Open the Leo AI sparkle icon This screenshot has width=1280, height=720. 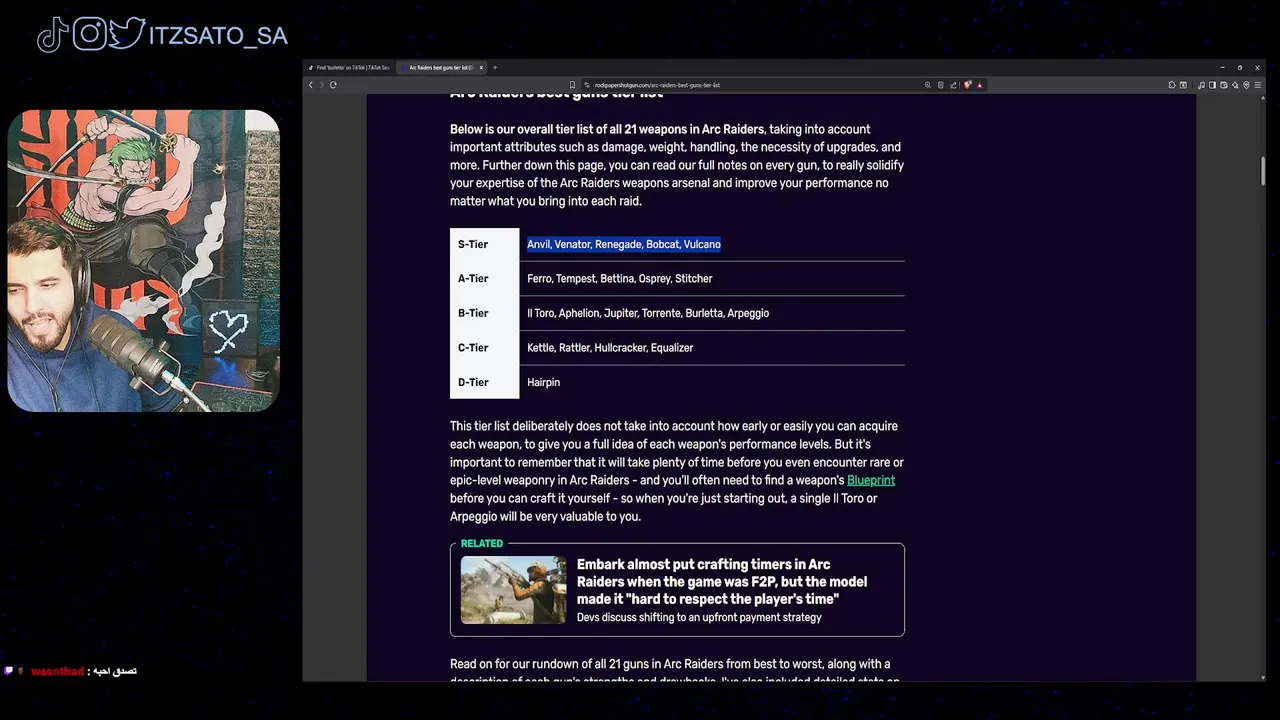[x=1235, y=85]
